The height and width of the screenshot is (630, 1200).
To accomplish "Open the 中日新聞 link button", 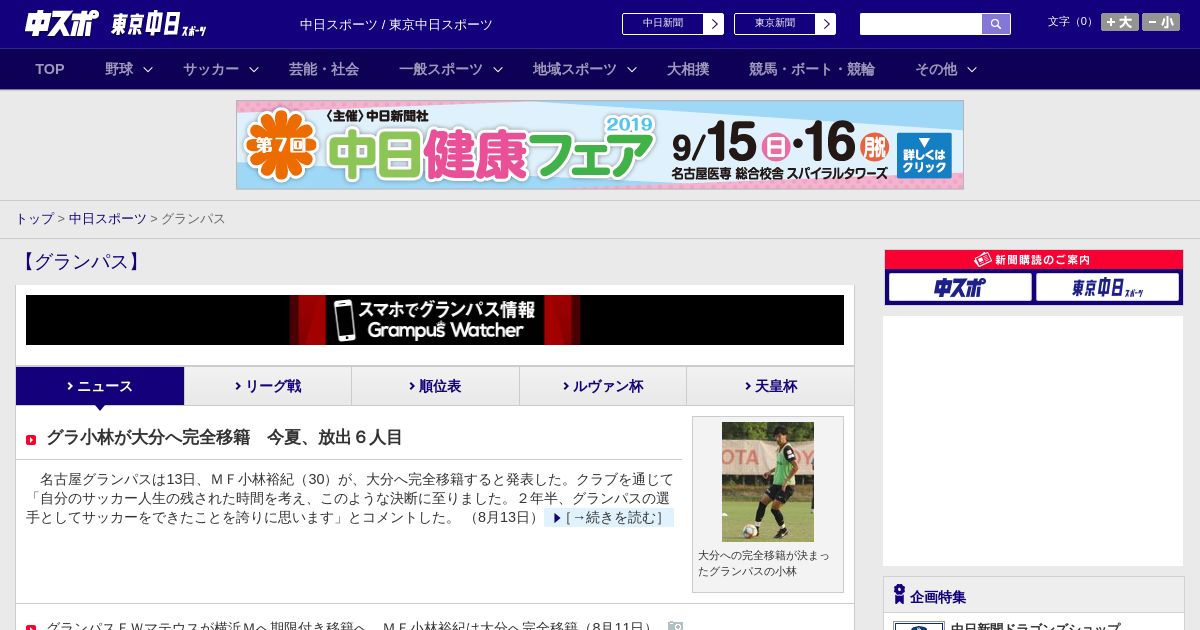I will [662, 24].
